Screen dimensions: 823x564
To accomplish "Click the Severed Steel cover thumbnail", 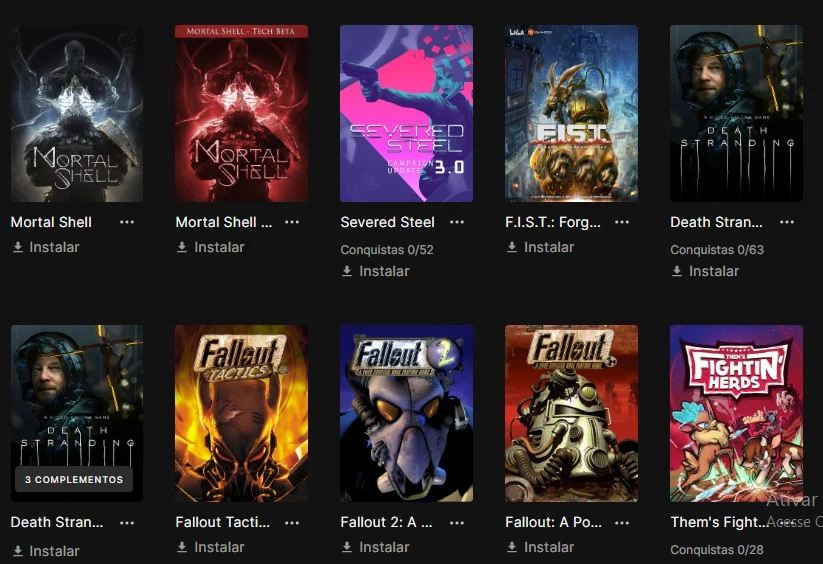I will coord(406,113).
